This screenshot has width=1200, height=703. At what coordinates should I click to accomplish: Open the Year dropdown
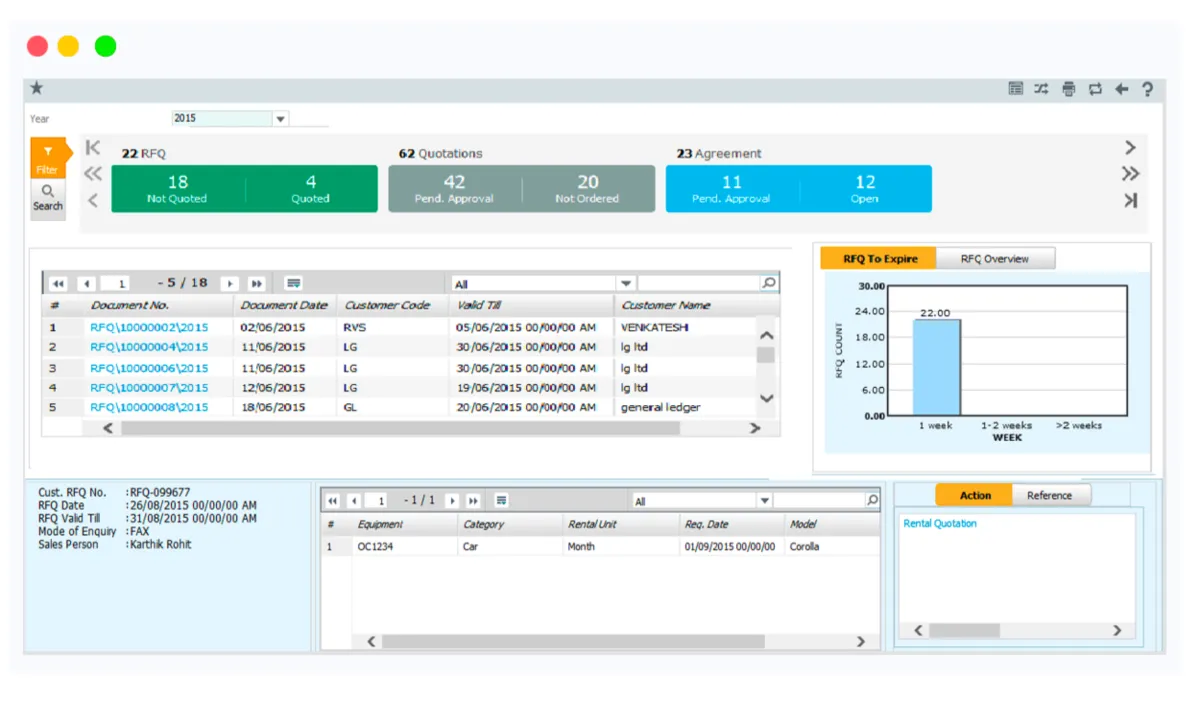(281, 119)
